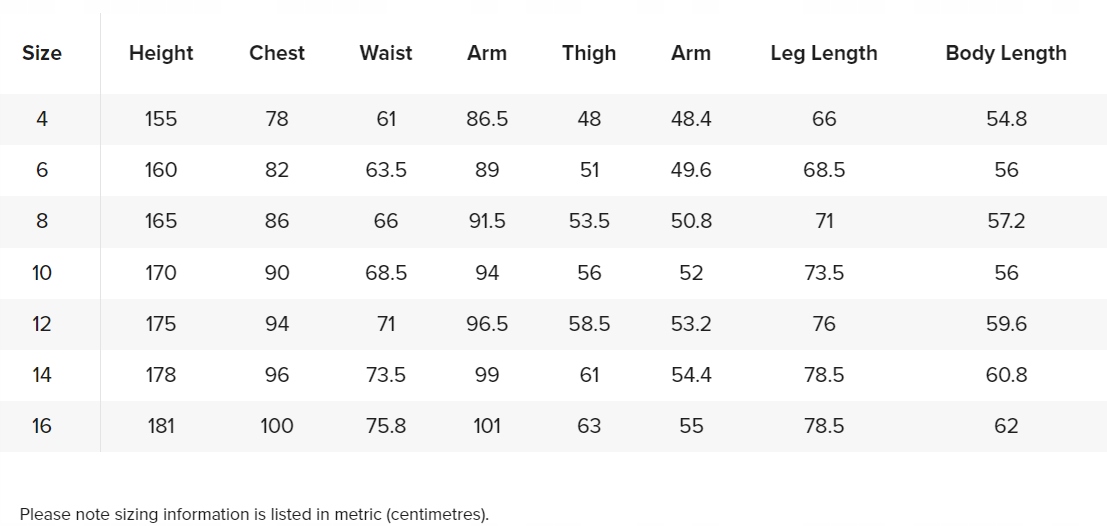Click the 91.5 arm measurement cell
The image size is (1107, 526).
(487, 221)
